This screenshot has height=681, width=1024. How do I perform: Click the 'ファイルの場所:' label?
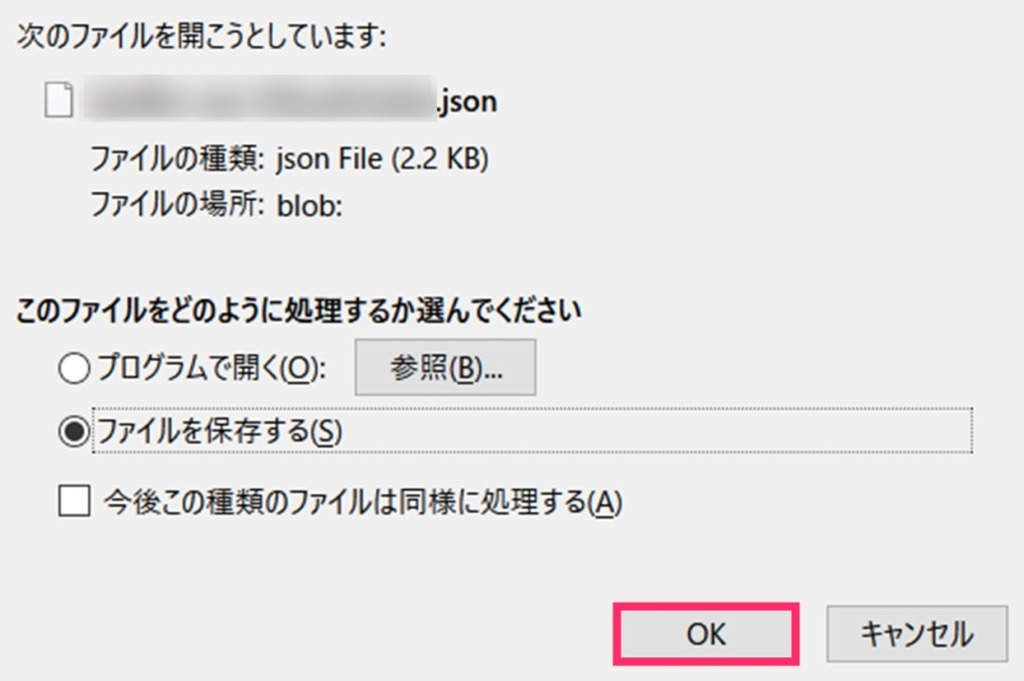pyautogui.click(x=177, y=204)
